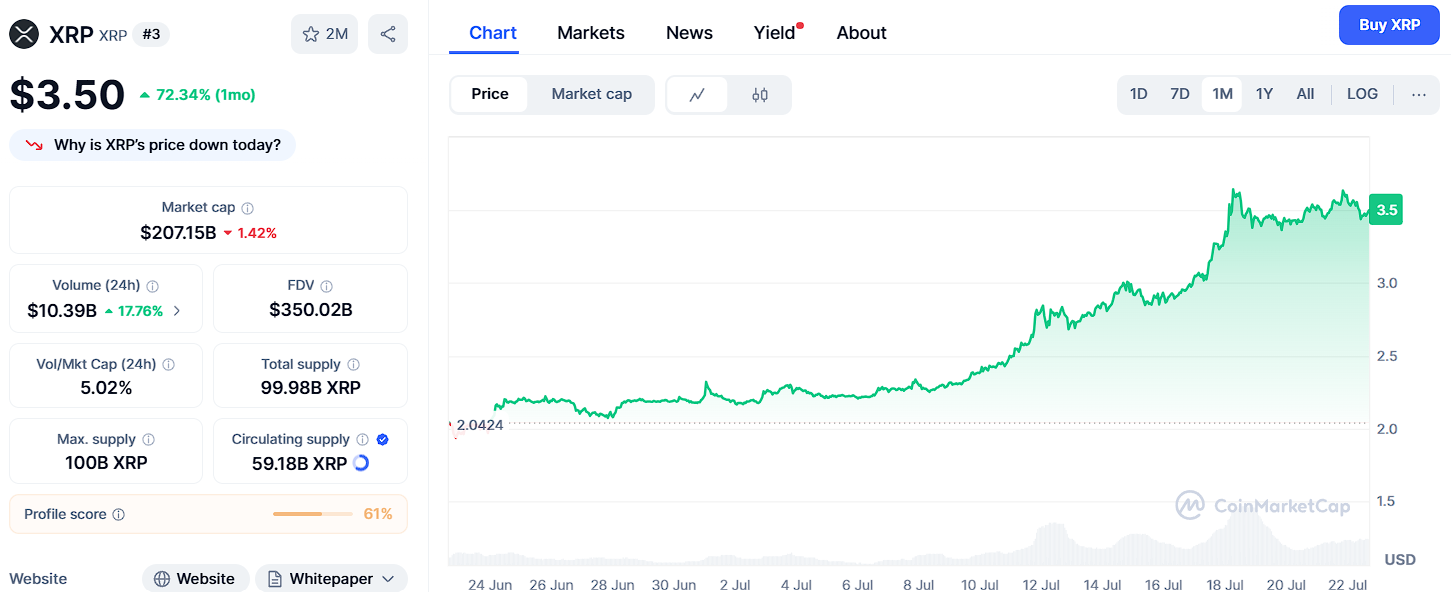Image resolution: width=1451 pixels, height=592 pixels.
Task: Click FDV info icon
Action: pyautogui.click(x=327, y=286)
